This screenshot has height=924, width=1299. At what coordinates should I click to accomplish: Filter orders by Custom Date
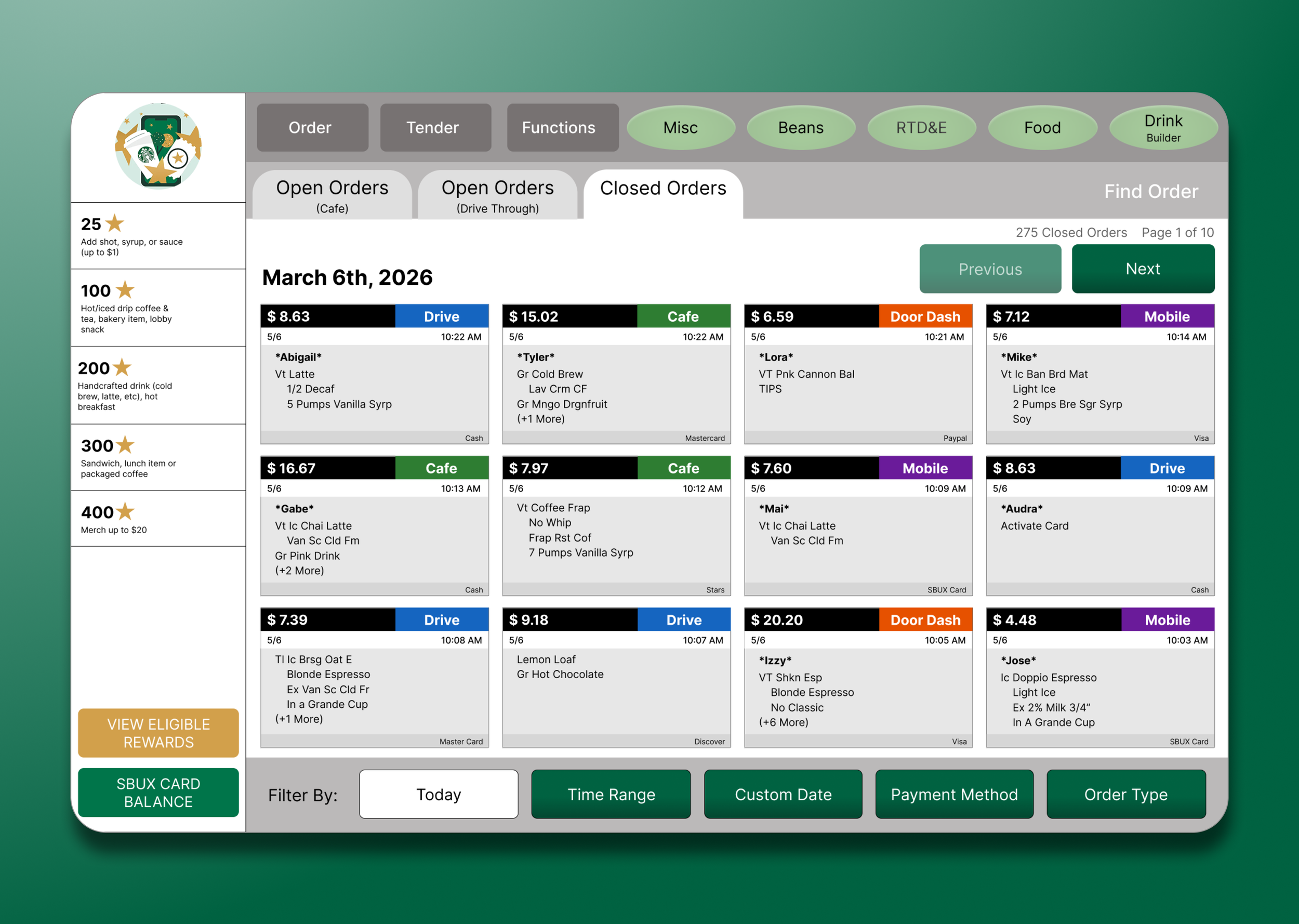click(783, 794)
